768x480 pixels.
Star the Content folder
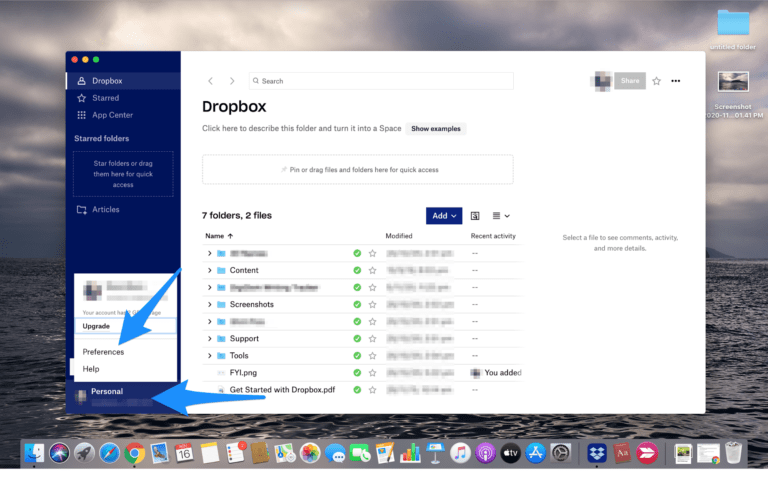[x=373, y=270]
